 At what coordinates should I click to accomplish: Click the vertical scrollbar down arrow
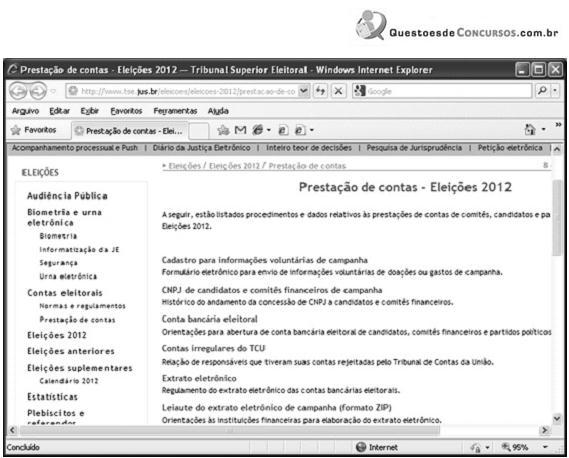click(557, 419)
